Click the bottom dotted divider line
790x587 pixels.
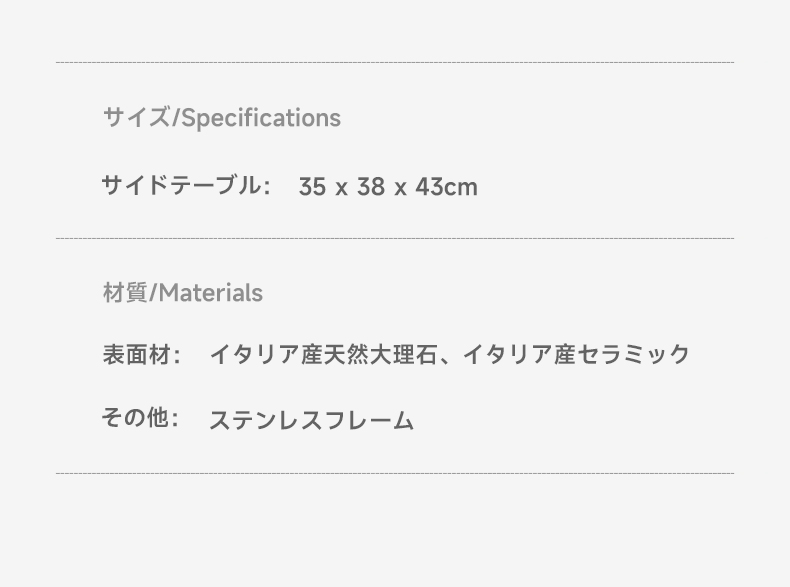click(x=395, y=473)
